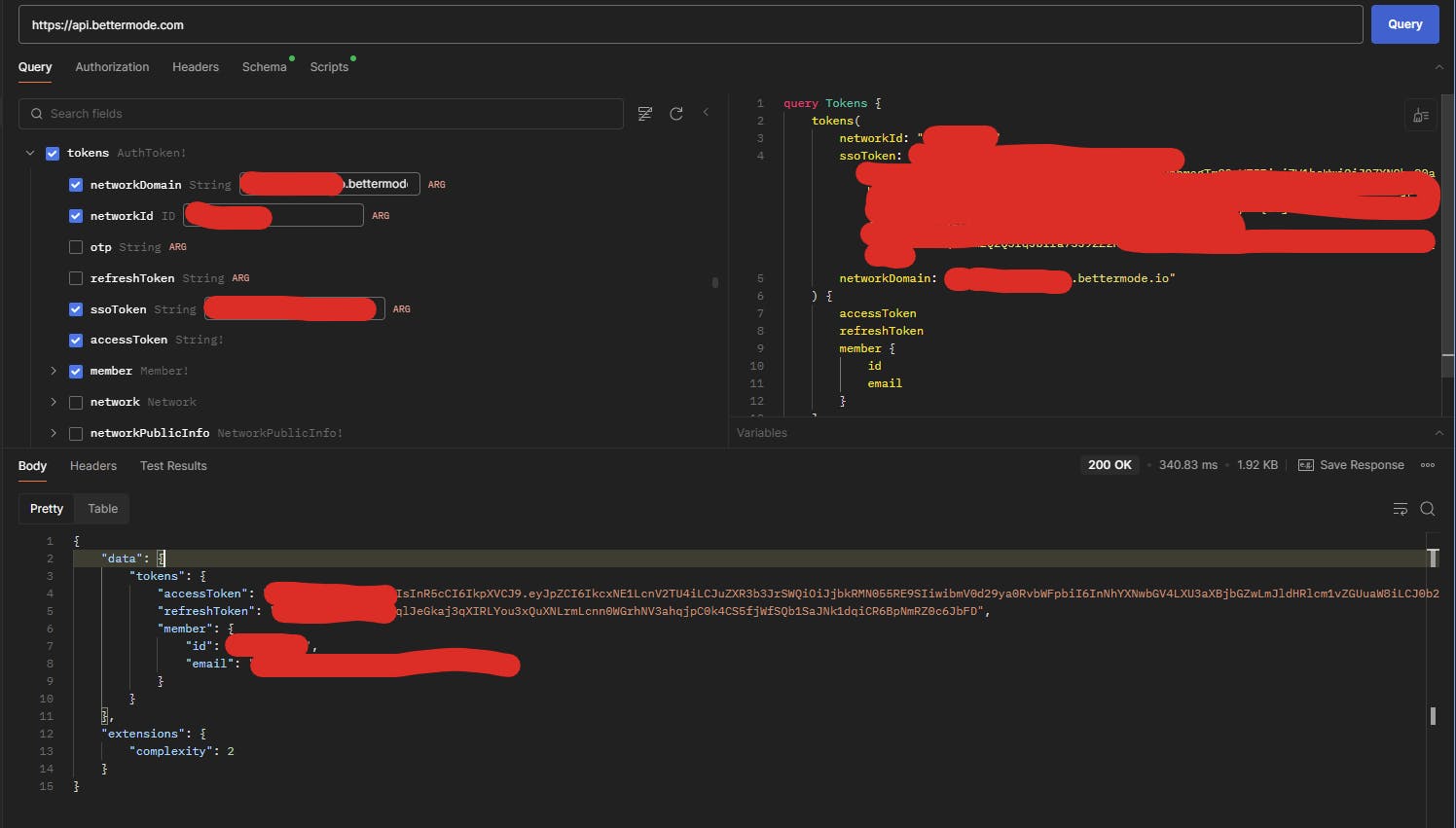
Task: Select the response Body tab
Action: 32,466
